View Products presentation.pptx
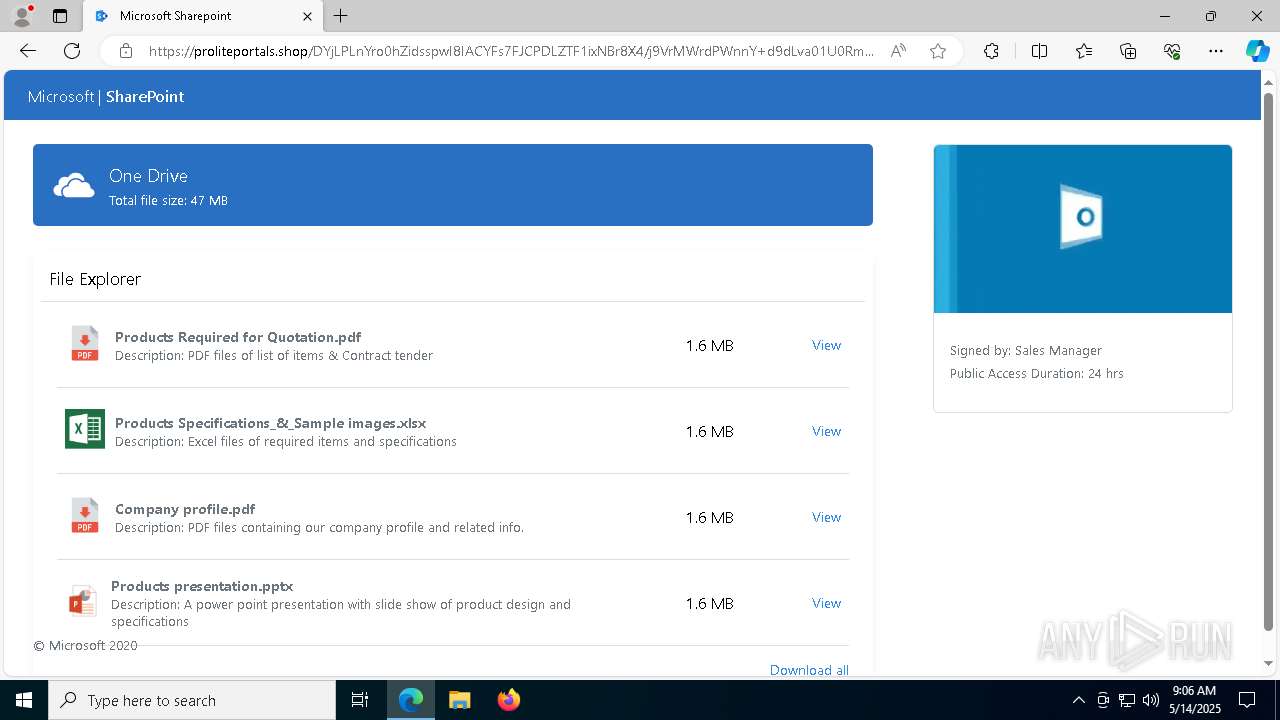This screenshot has width=1280, height=720. [x=826, y=603]
